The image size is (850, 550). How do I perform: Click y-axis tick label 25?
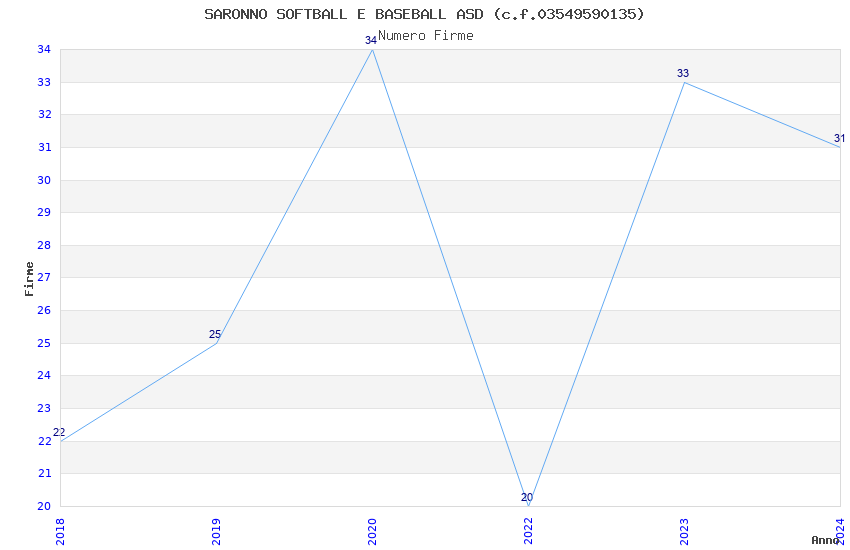[44, 344]
